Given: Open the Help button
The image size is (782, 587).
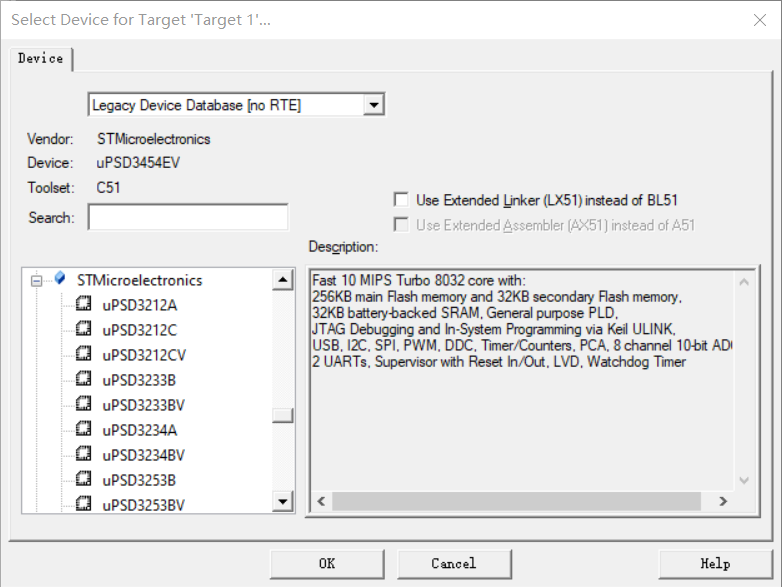Looking at the screenshot, I should pos(715,564).
